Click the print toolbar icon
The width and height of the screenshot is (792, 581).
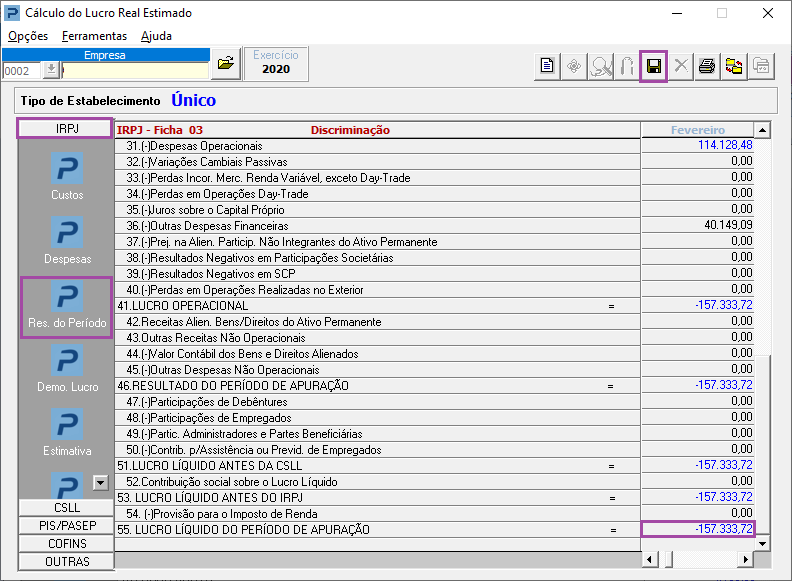pyautogui.click(x=707, y=66)
